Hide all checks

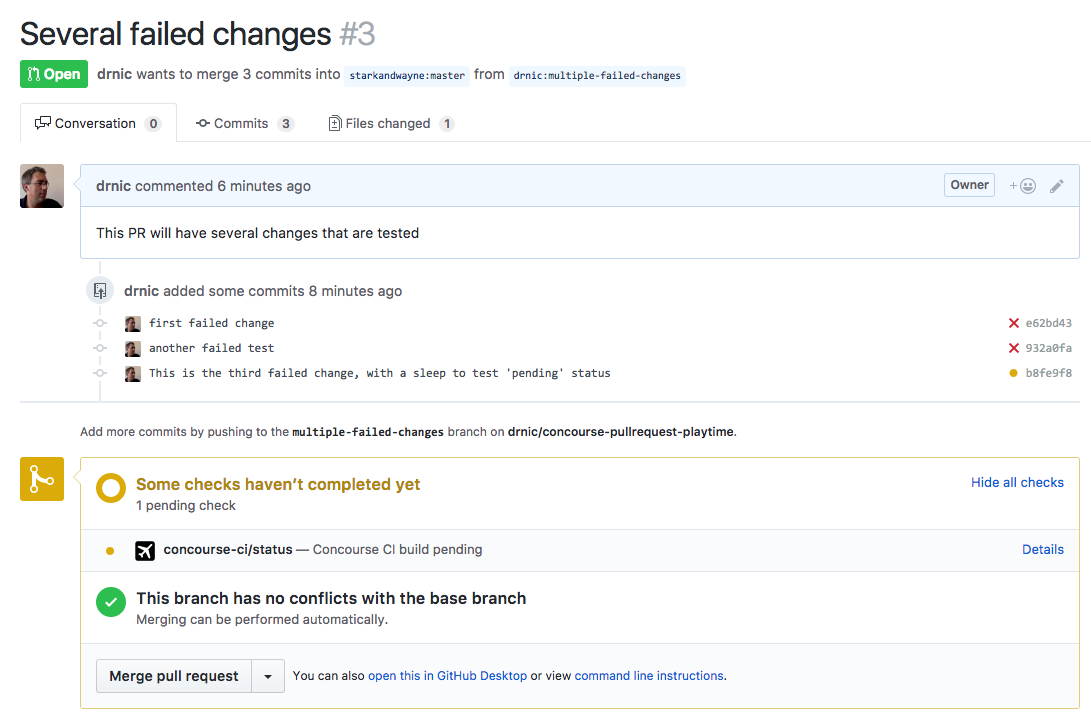point(1017,482)
